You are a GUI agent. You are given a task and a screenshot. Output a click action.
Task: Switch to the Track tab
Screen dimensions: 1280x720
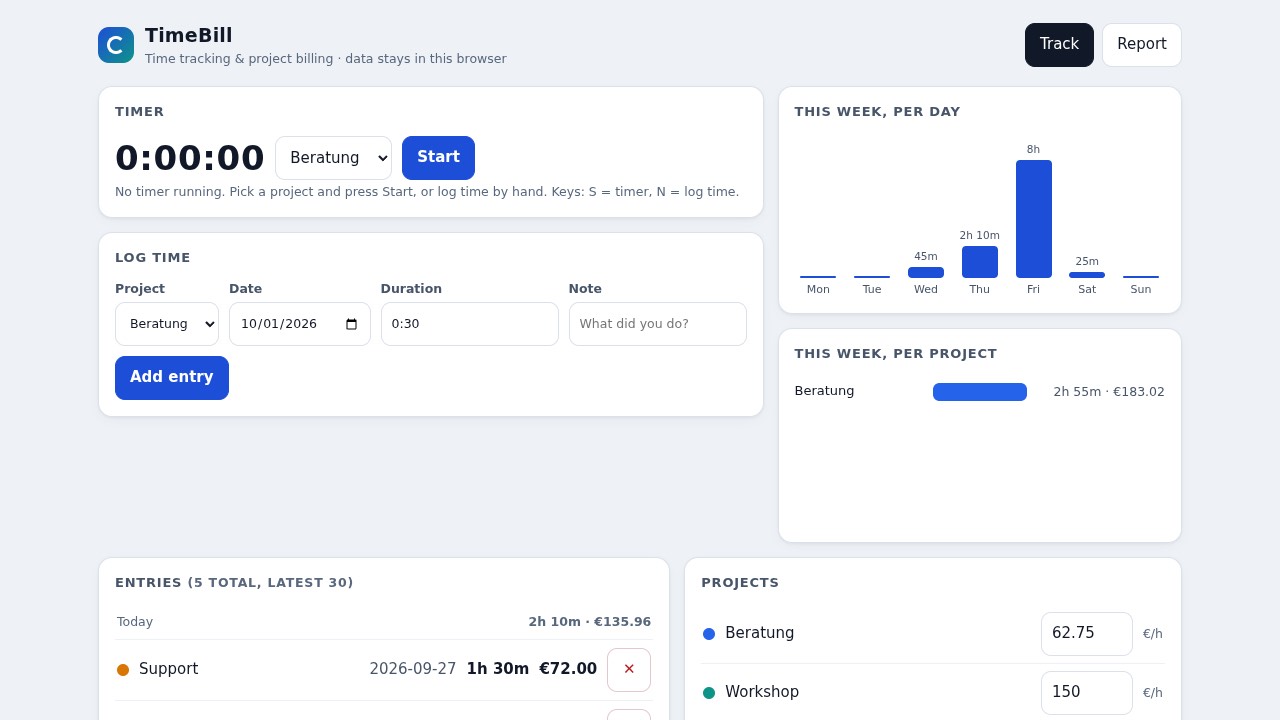(1059, 45)
